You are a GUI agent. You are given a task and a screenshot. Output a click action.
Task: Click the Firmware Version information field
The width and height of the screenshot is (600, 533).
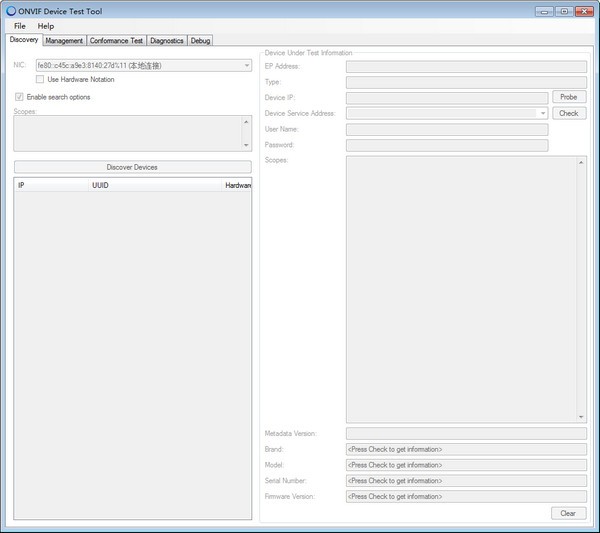466,496
